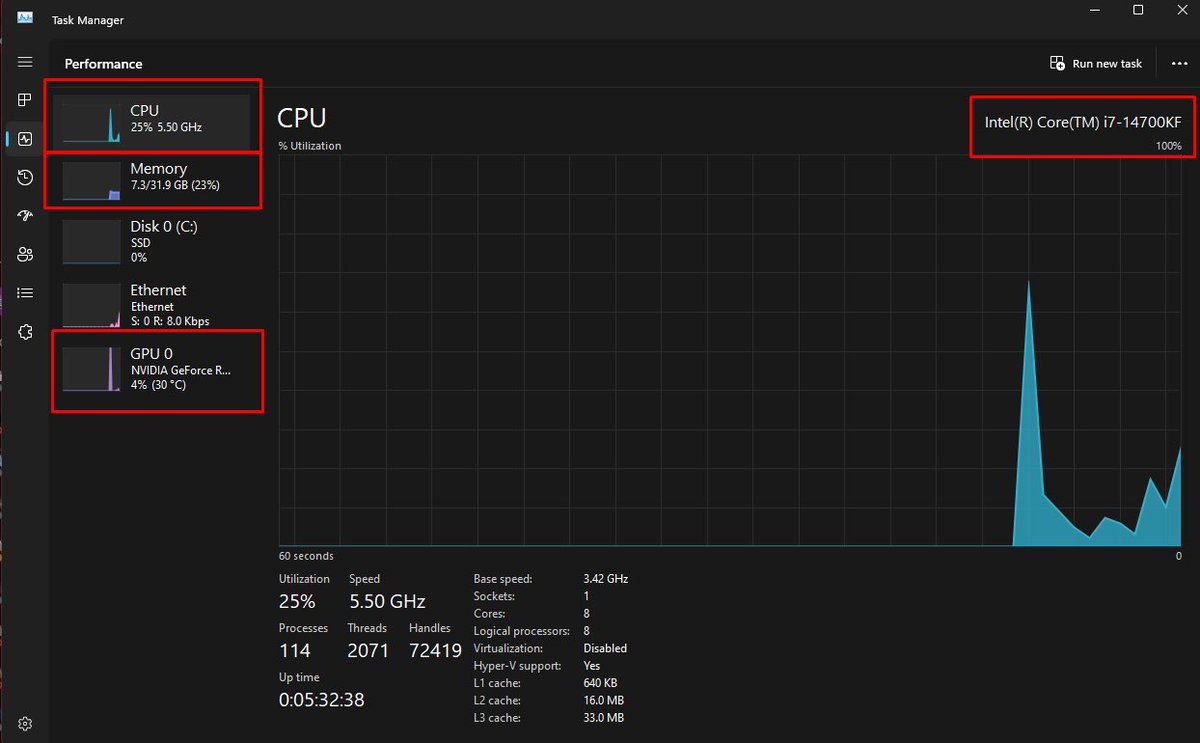1200x743 pixels.
Task: Select the Ethernet performance entry
Action: tap(151, 304)
